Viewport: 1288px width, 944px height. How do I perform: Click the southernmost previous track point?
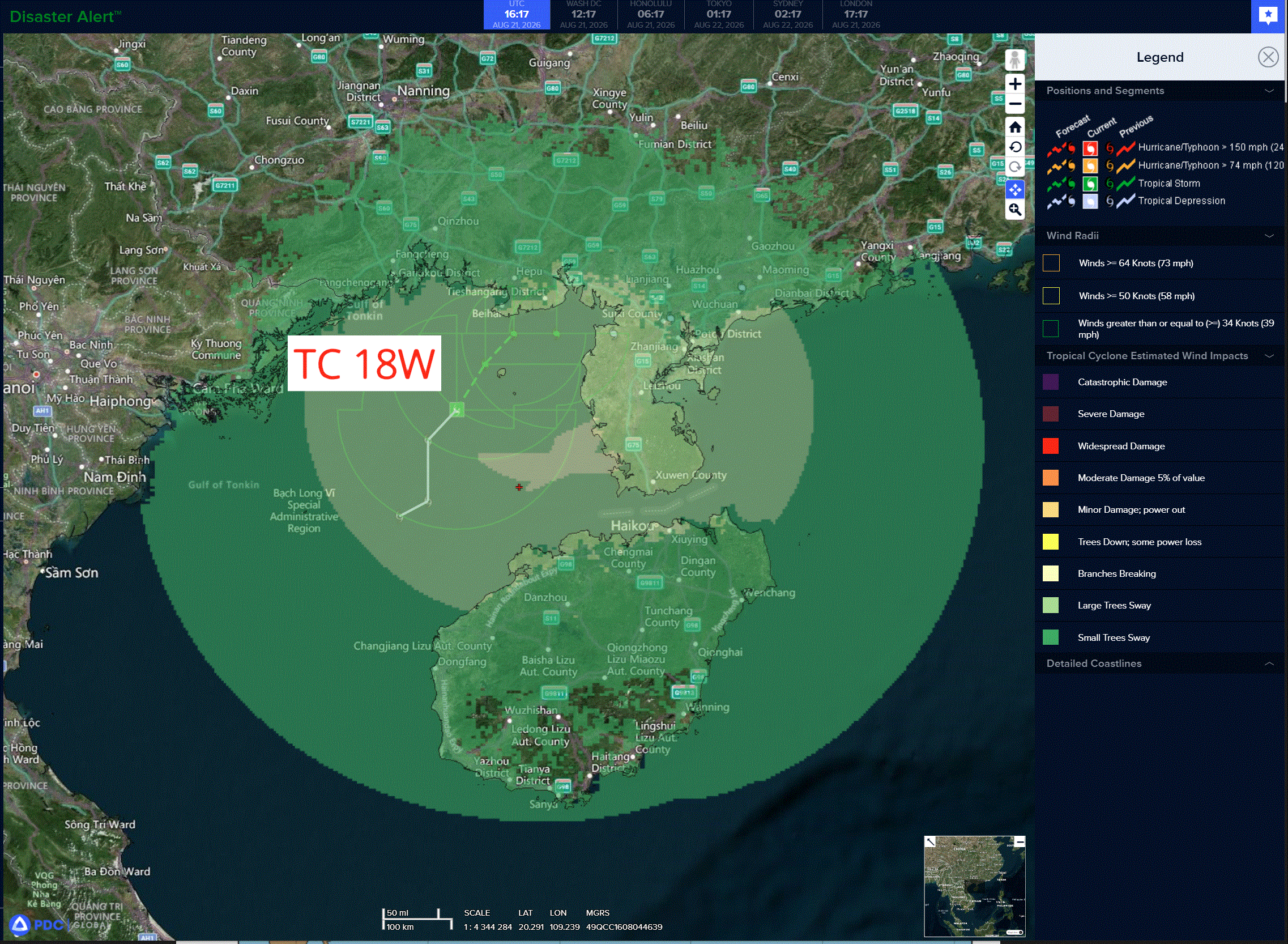[x=400, y=516]
